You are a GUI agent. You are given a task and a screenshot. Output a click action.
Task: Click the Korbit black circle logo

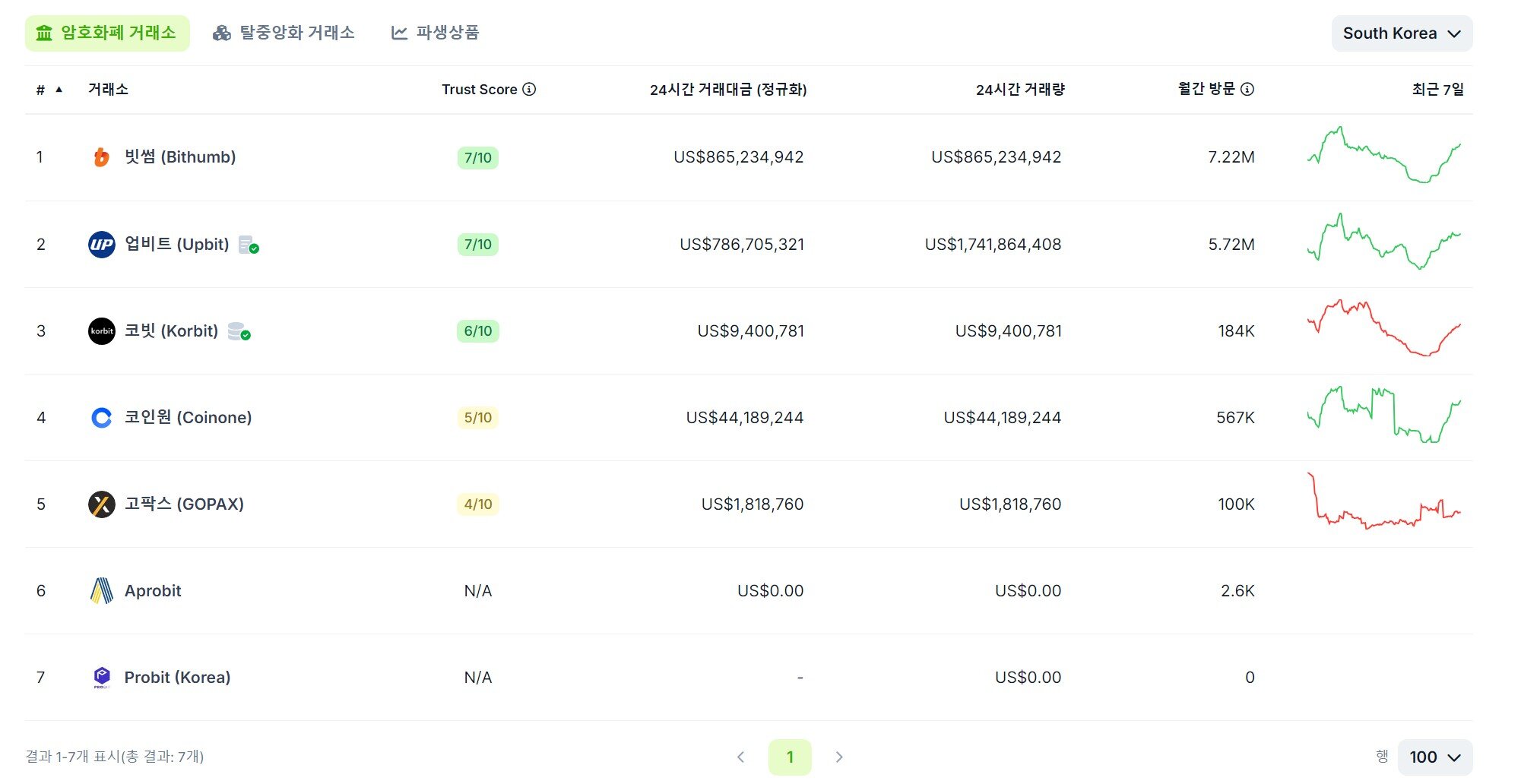click(101, 331)
